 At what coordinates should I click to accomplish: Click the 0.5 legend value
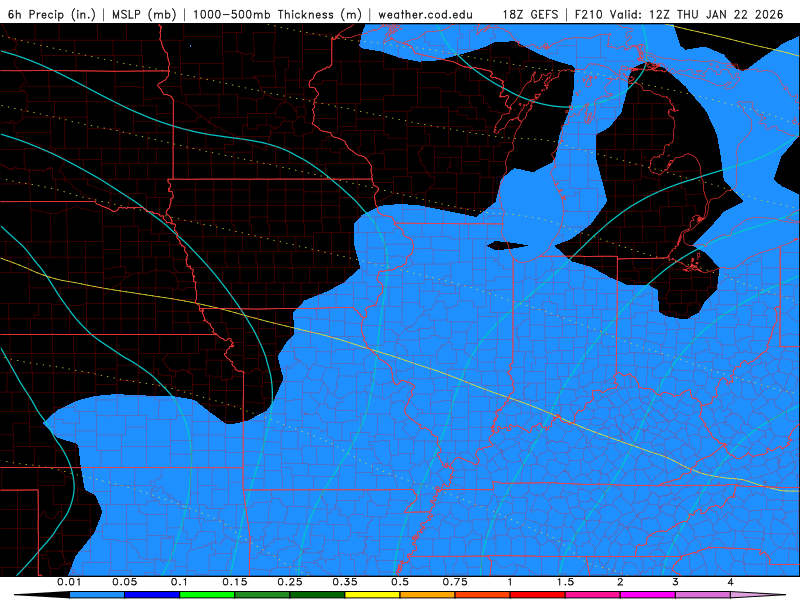click(400, 582)
